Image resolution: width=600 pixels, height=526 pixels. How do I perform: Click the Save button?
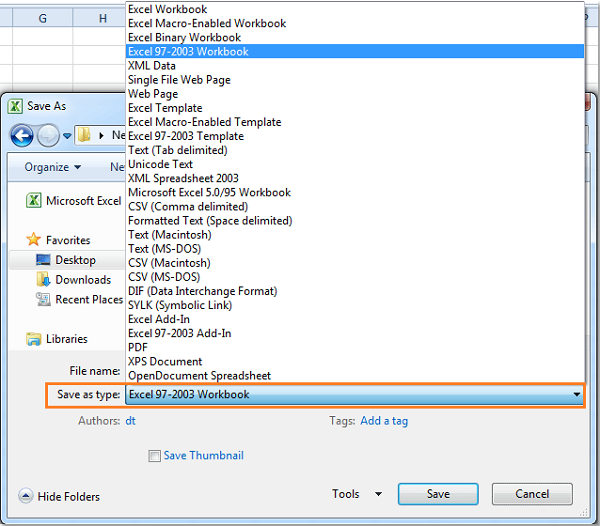tap(437, 494)
